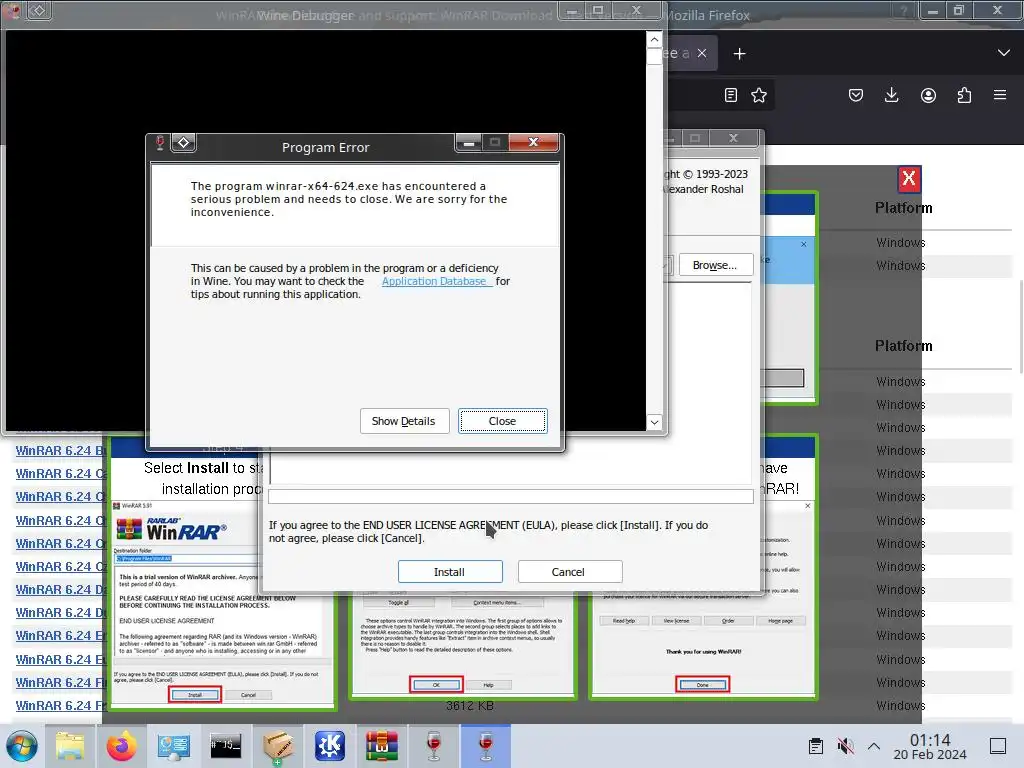Bookmark this page with the star icon
Viewport: 1024px width, 768px height.
[x=759, y=95]
